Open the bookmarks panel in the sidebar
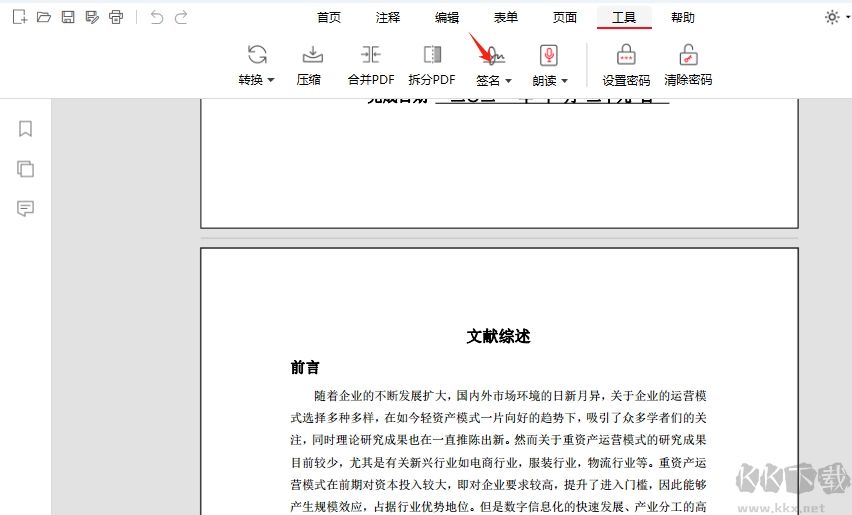Screen dimensions: 852x515 25,129
